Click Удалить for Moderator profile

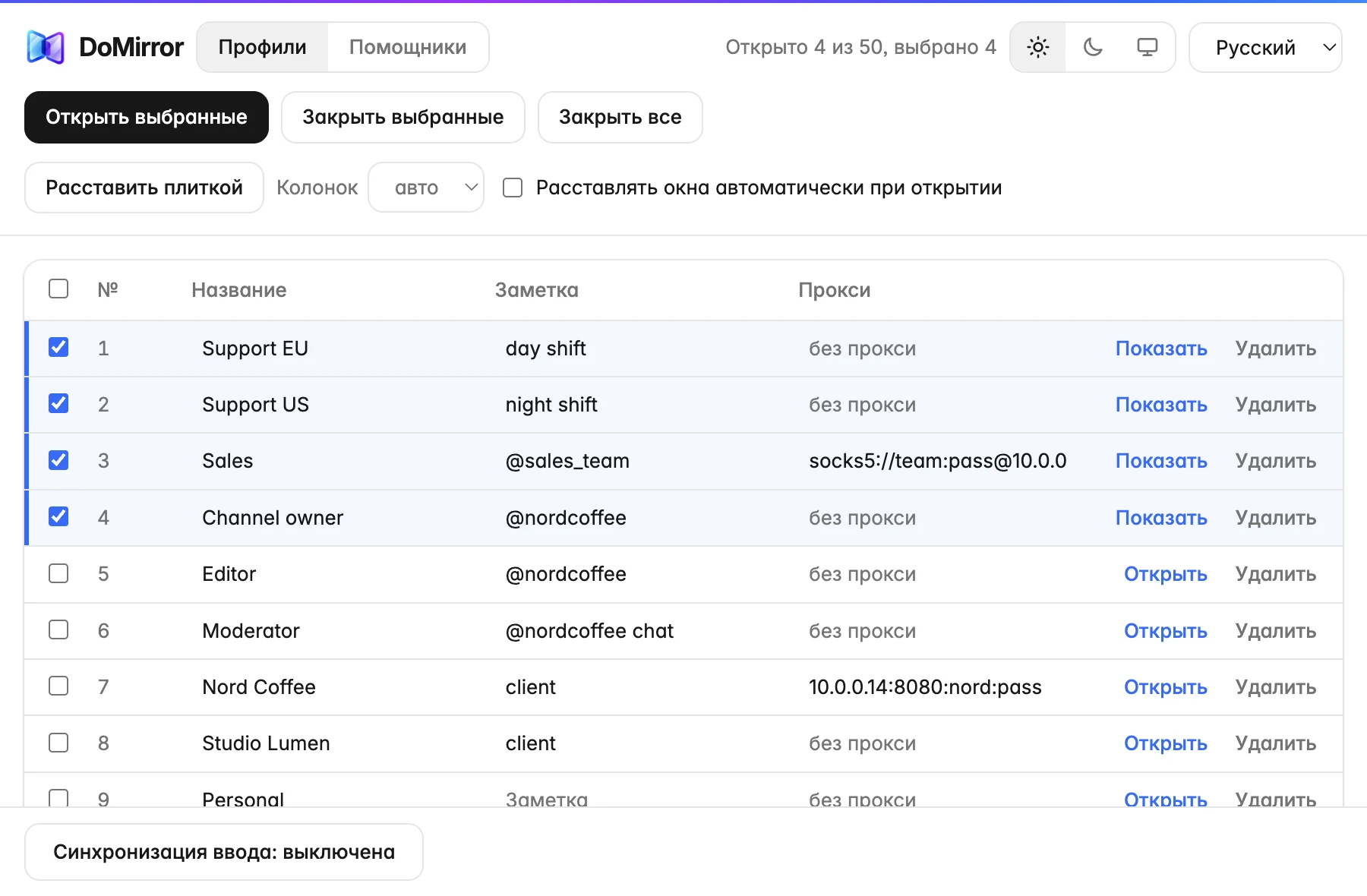(x=1276, y=631)
